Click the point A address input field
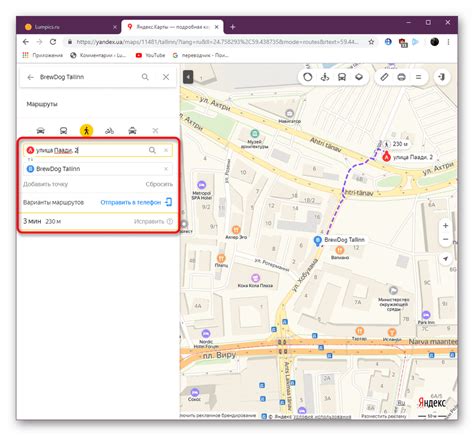Image resolution: width=474 pixels, height=436 pixels. [x=98, y=150]
